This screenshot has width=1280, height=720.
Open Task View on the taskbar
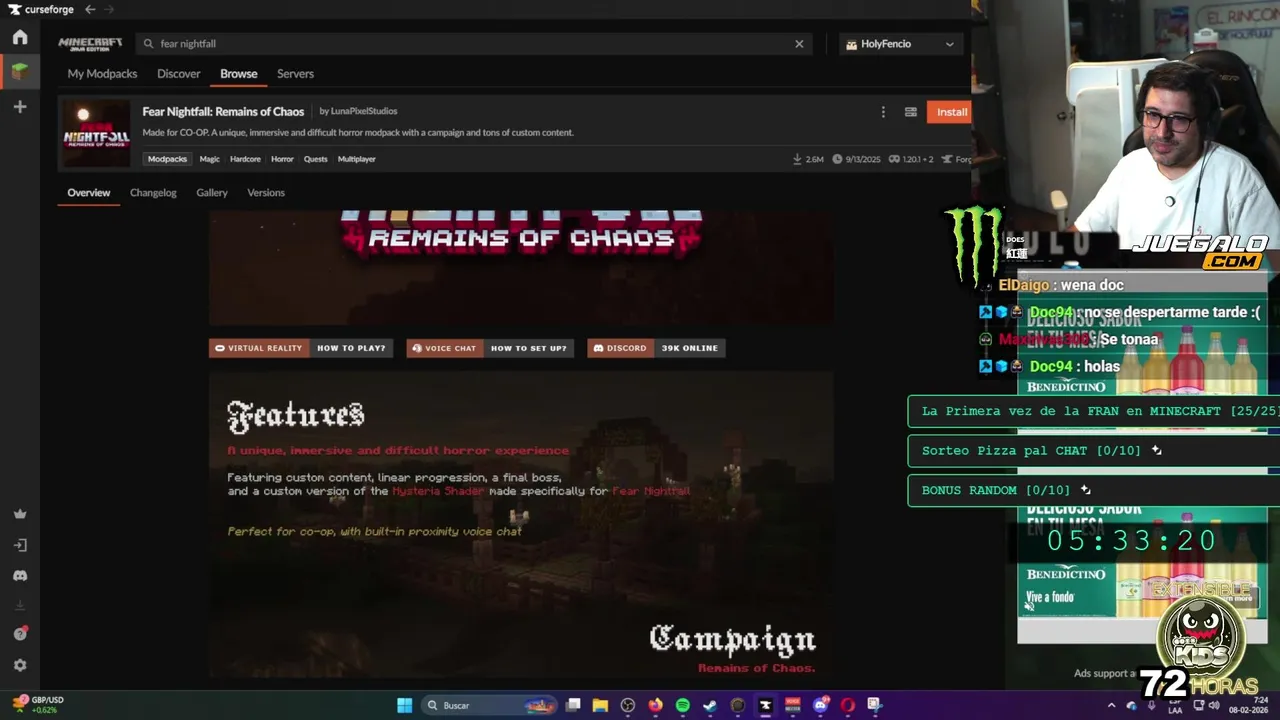coord(573,705)
